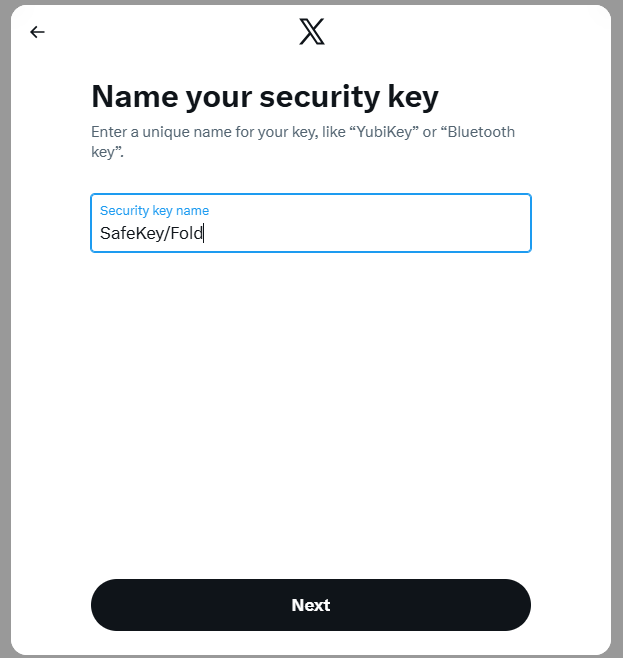Place cursor after "Fold" in the text field

pyautogui.click(x=204, y=234)
